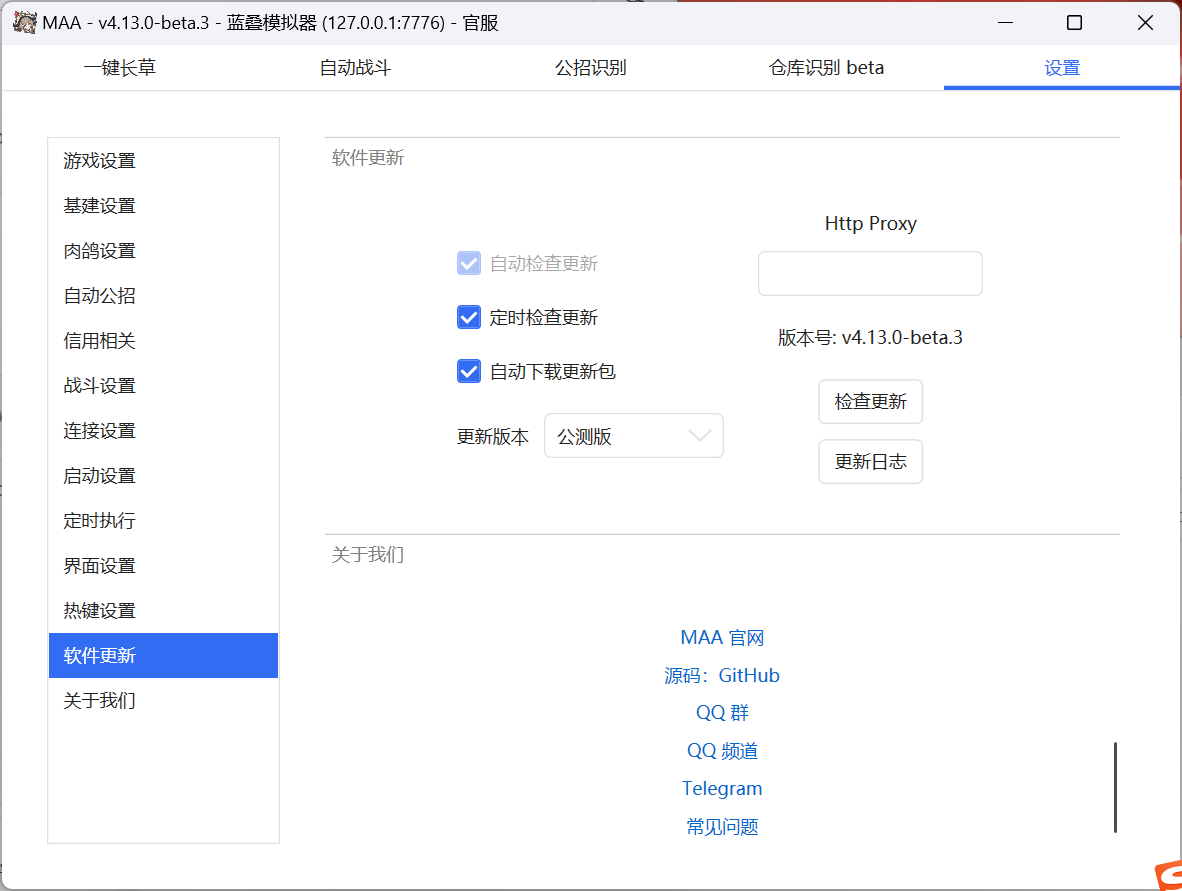Disable the 定时检查更新 checkbox
The height and width of the screenshot is (891, 1182).
[x=469, y=316]
